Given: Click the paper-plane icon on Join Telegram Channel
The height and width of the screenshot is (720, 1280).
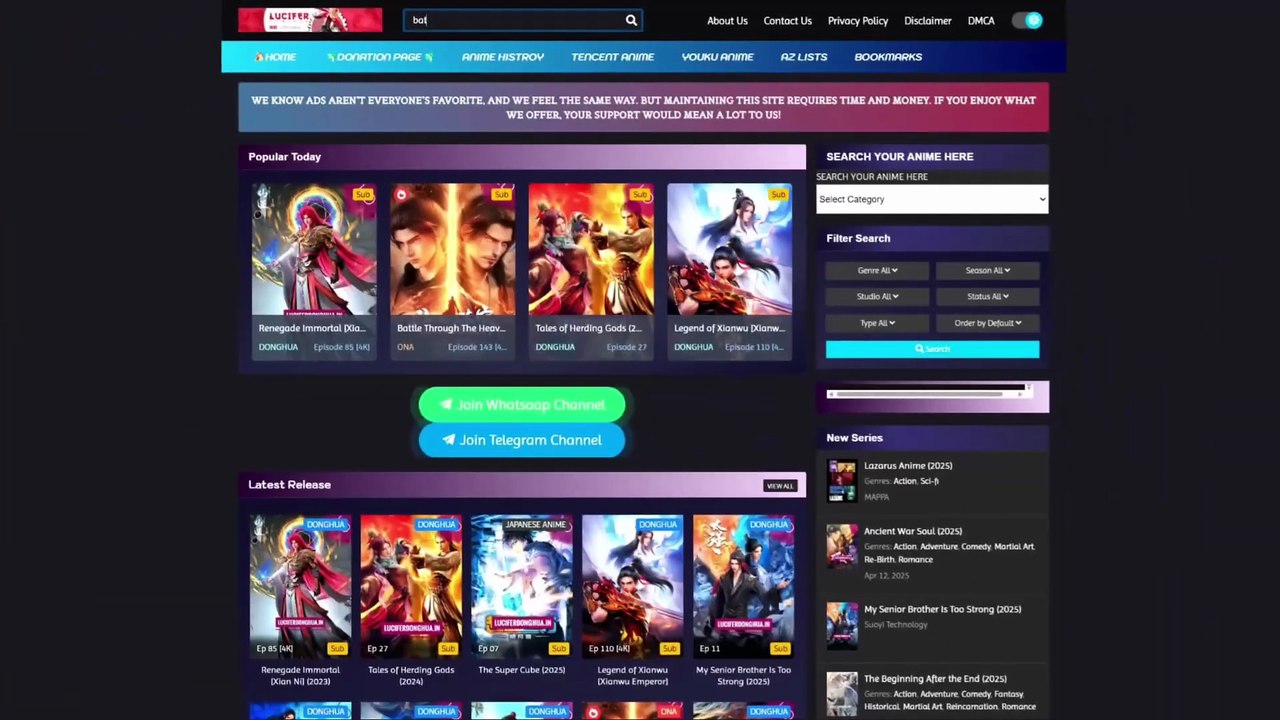Looking at the screenshot, I should point(448,440).
